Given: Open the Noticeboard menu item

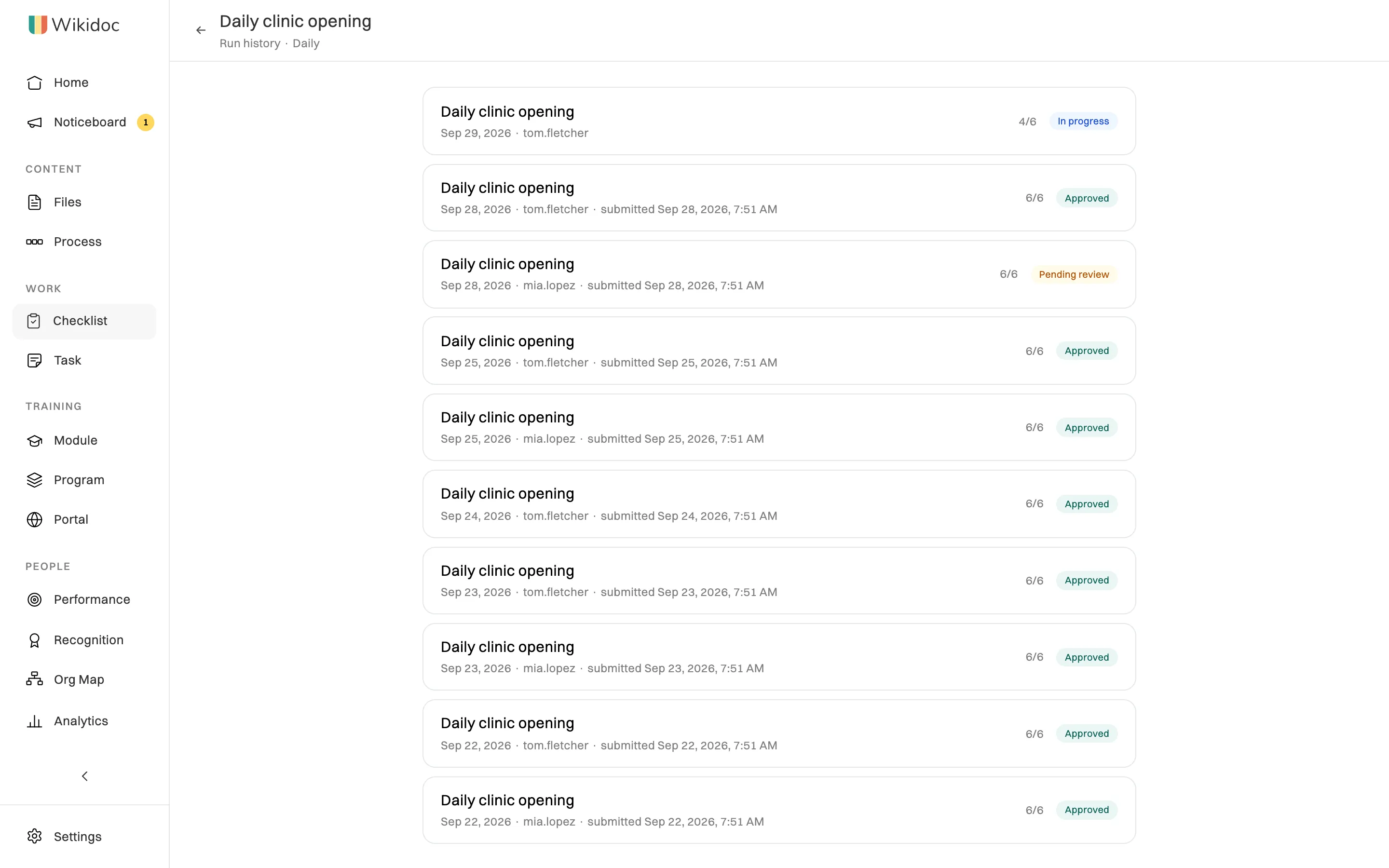Looking at the screenshot, I should tap(84, 122).
